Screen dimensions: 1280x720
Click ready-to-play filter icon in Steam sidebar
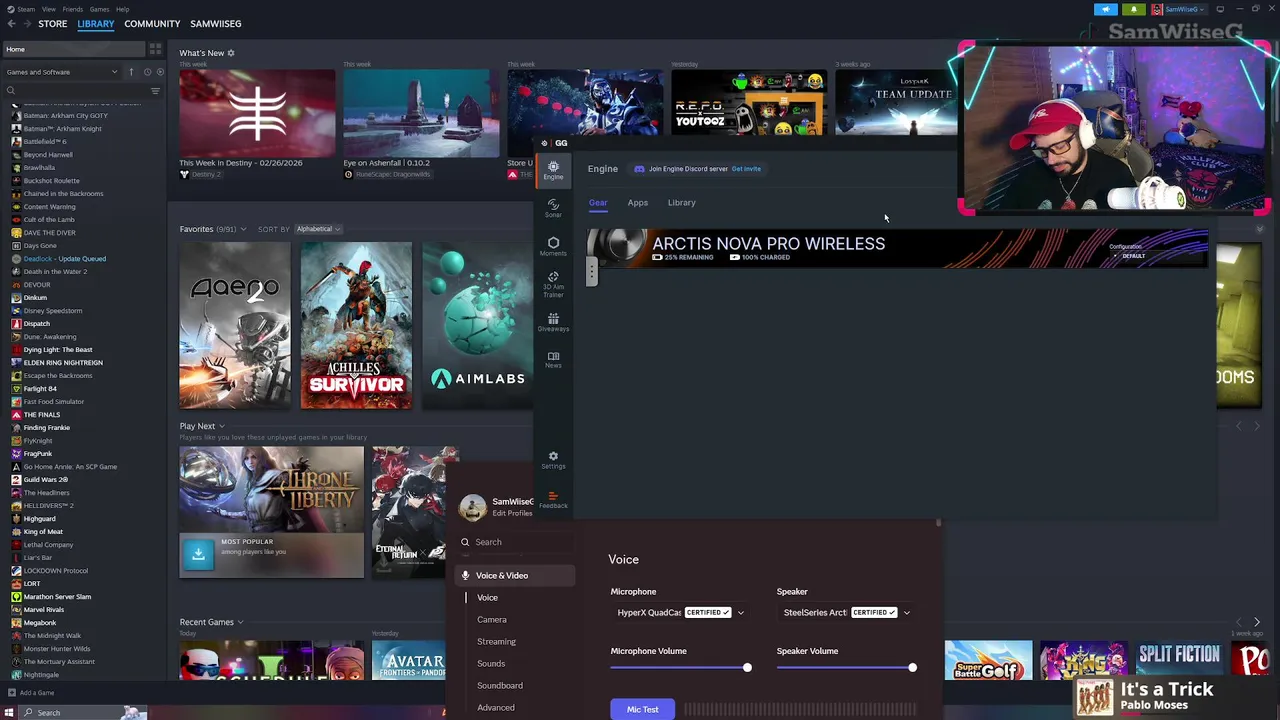click(160, 72)
